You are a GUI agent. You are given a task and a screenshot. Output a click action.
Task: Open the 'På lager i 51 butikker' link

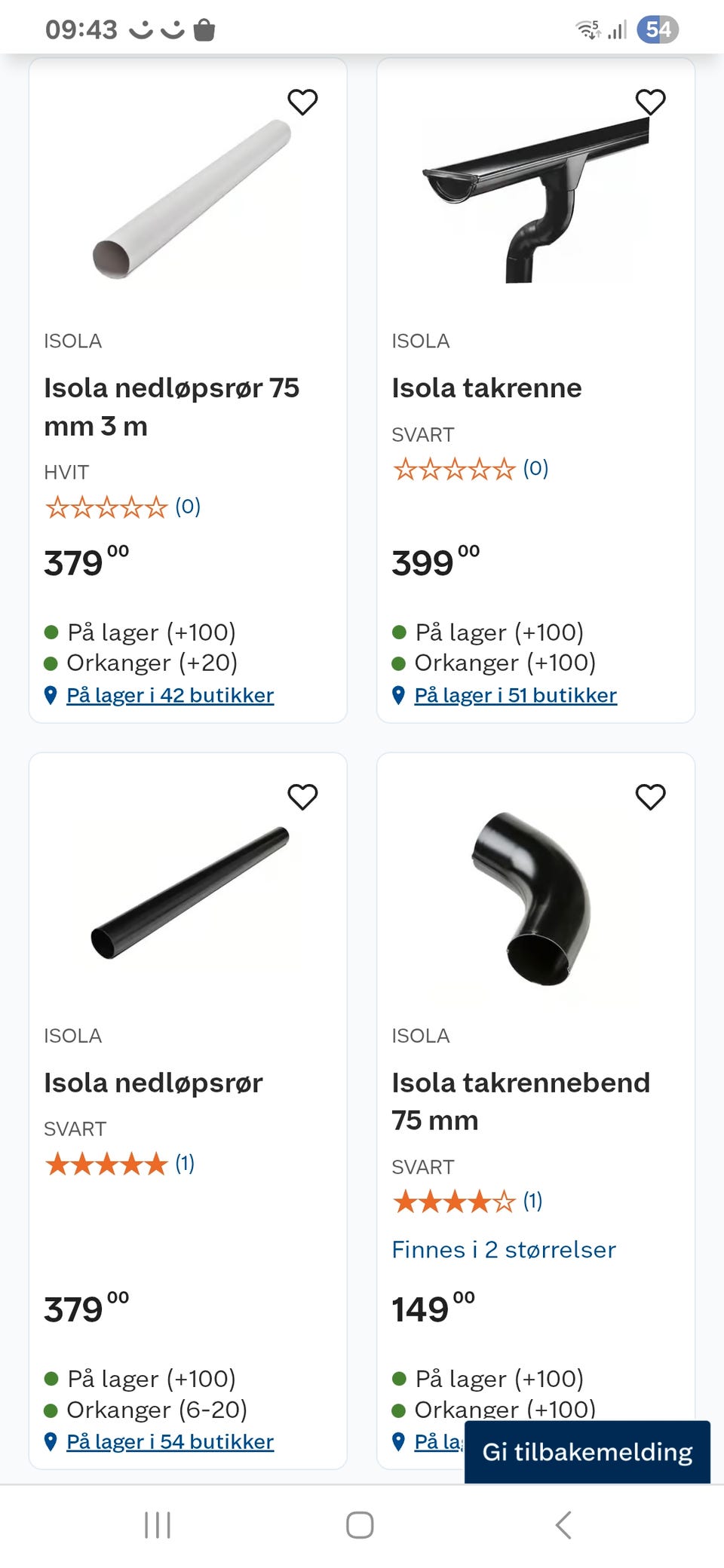515,695
